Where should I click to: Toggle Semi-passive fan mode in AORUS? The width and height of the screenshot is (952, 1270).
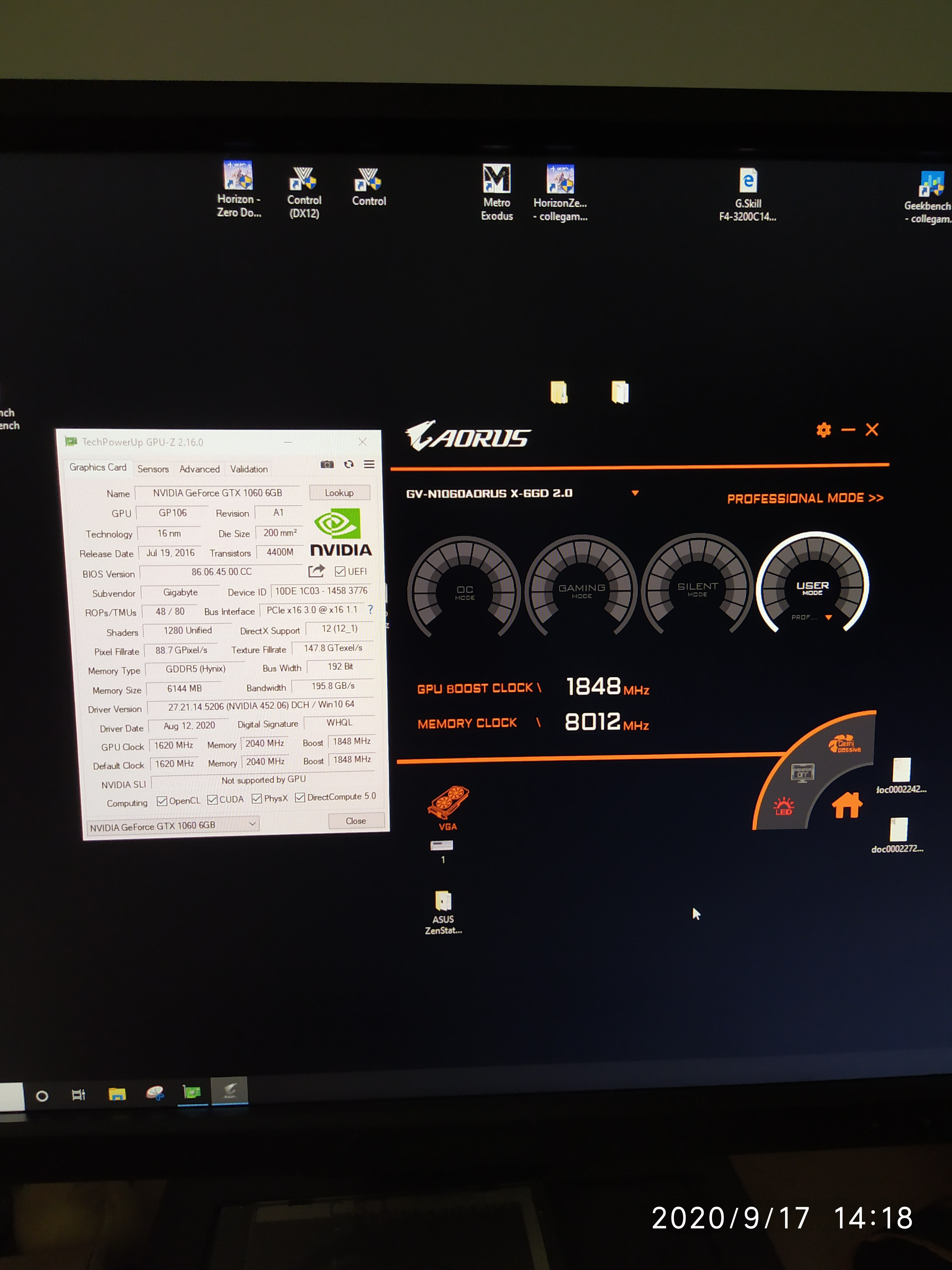coord(845,744)
